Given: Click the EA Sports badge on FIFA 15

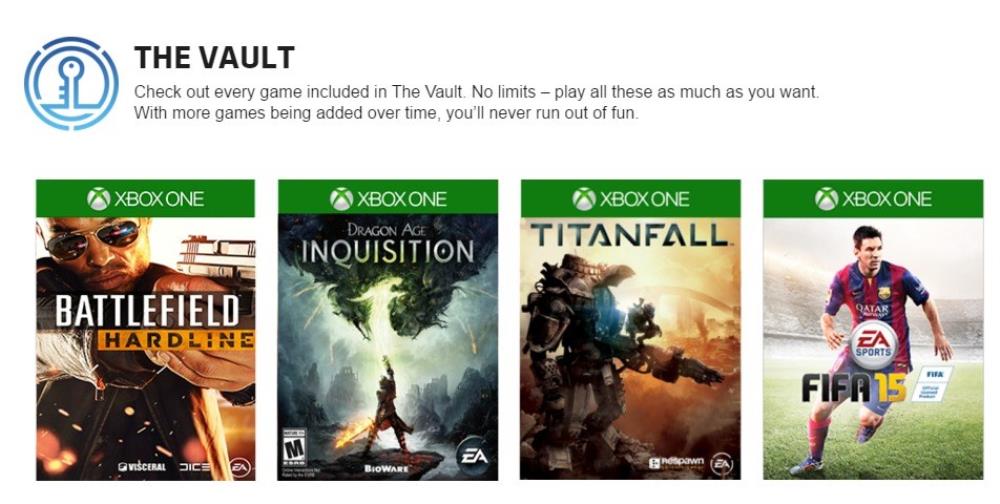Looking at the screenshot, I should click(x=874, y=344).
